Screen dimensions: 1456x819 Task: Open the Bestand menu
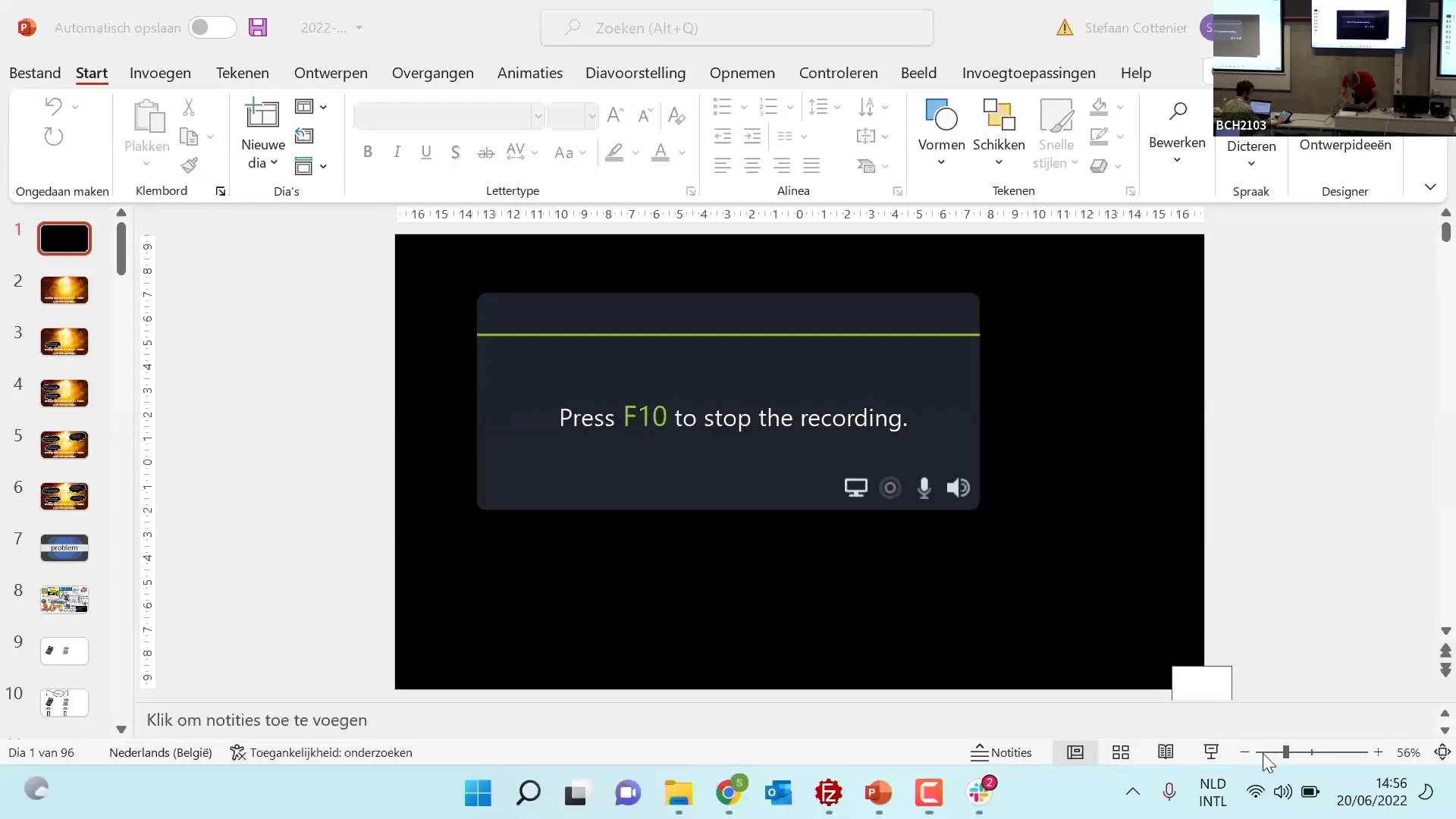click(35, 73)
